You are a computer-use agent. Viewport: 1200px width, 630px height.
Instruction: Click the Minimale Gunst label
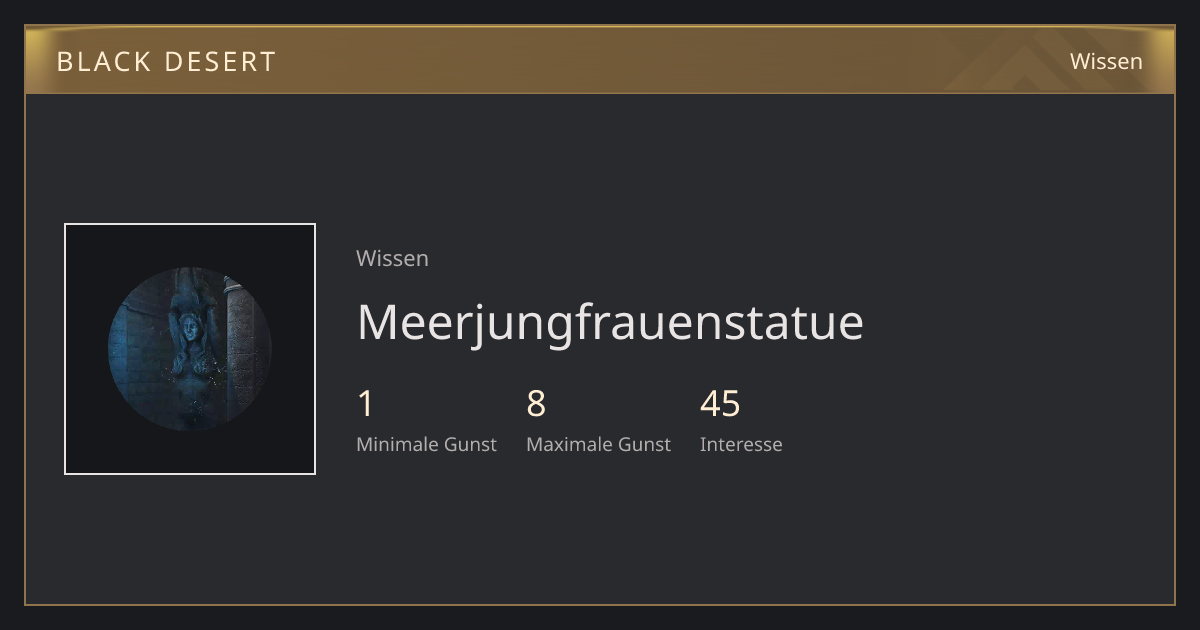click(426, 444)
